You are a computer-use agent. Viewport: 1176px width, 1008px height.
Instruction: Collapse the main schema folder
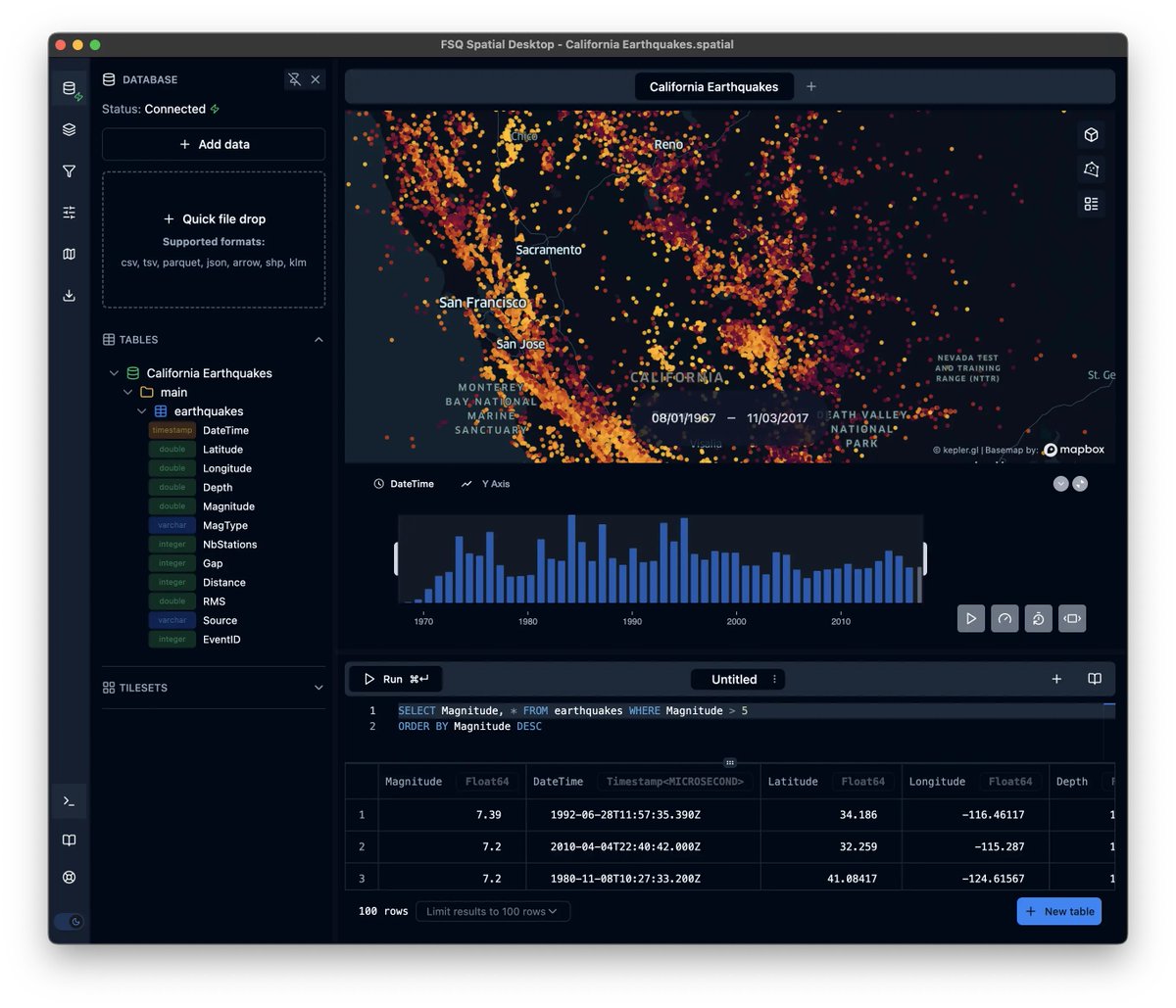click(x=127, y=392)
